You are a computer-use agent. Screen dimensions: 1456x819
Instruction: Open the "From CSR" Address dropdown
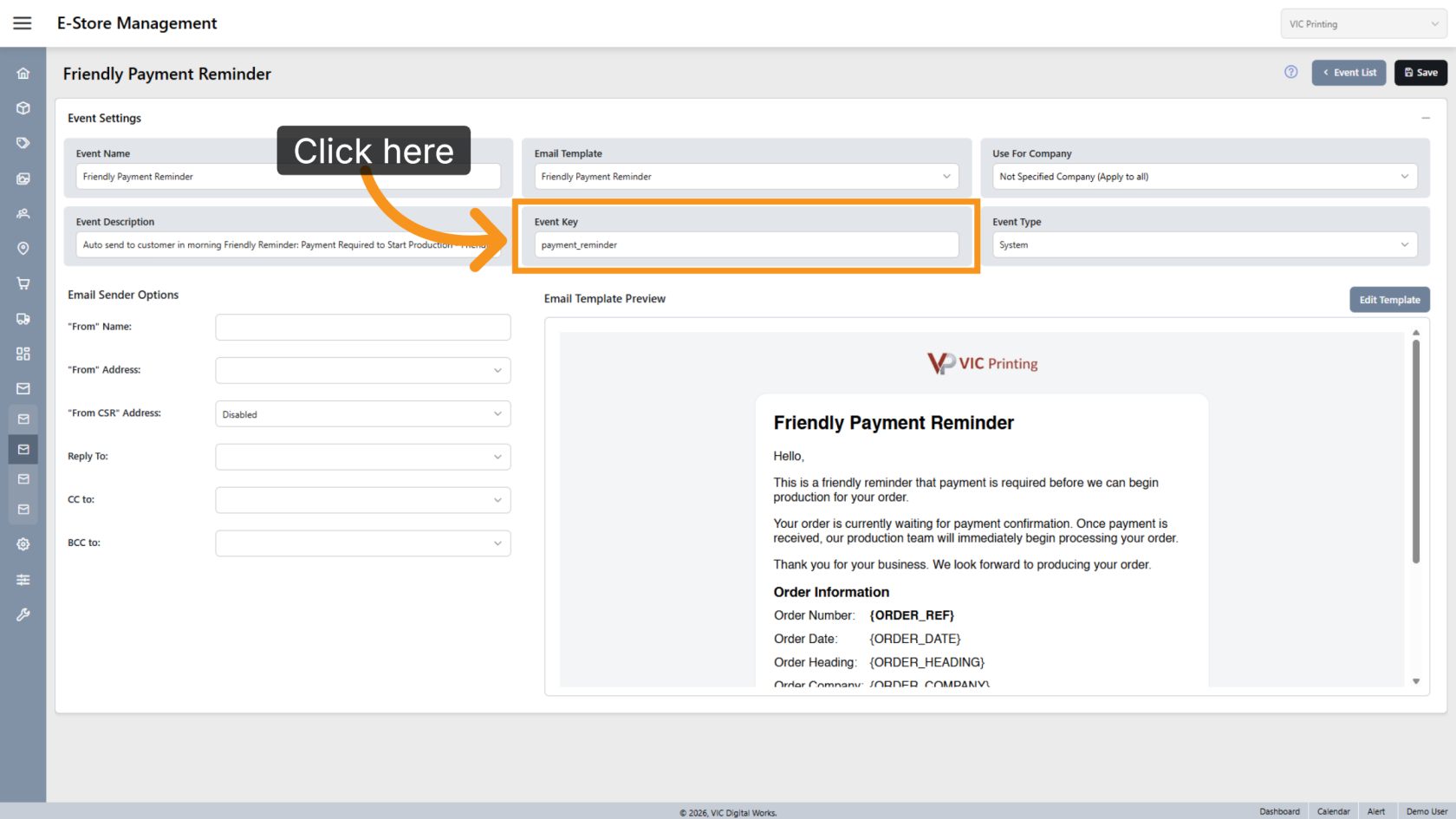[x=363, y=414]
